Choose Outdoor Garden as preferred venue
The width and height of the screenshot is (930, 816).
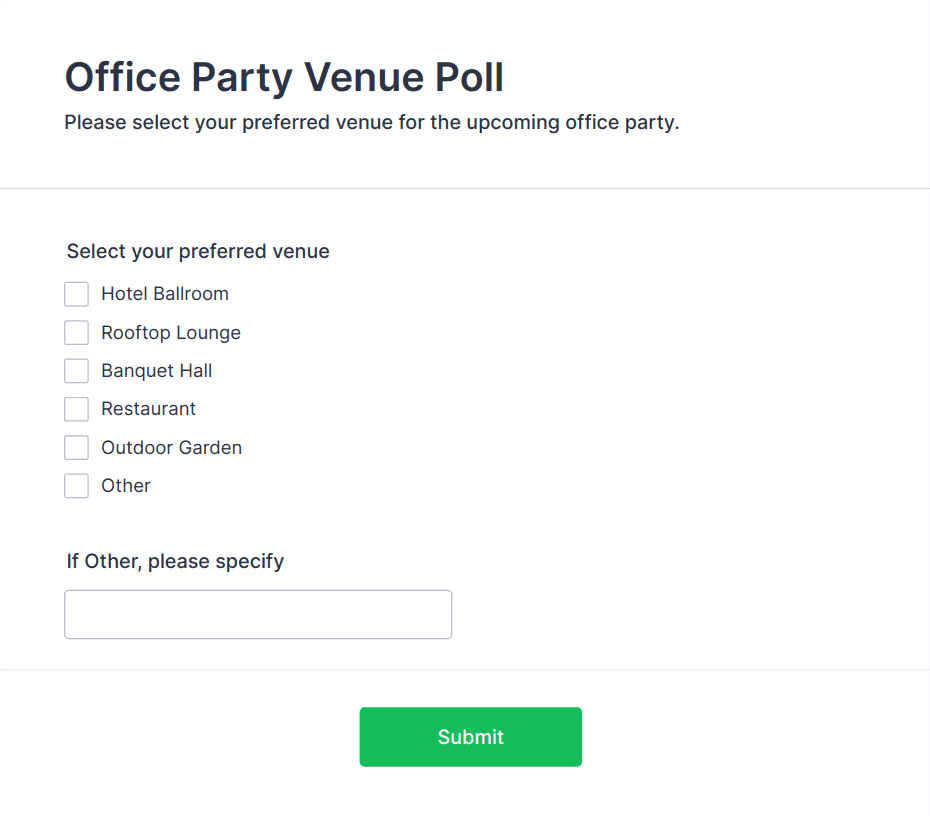(76, 447)
